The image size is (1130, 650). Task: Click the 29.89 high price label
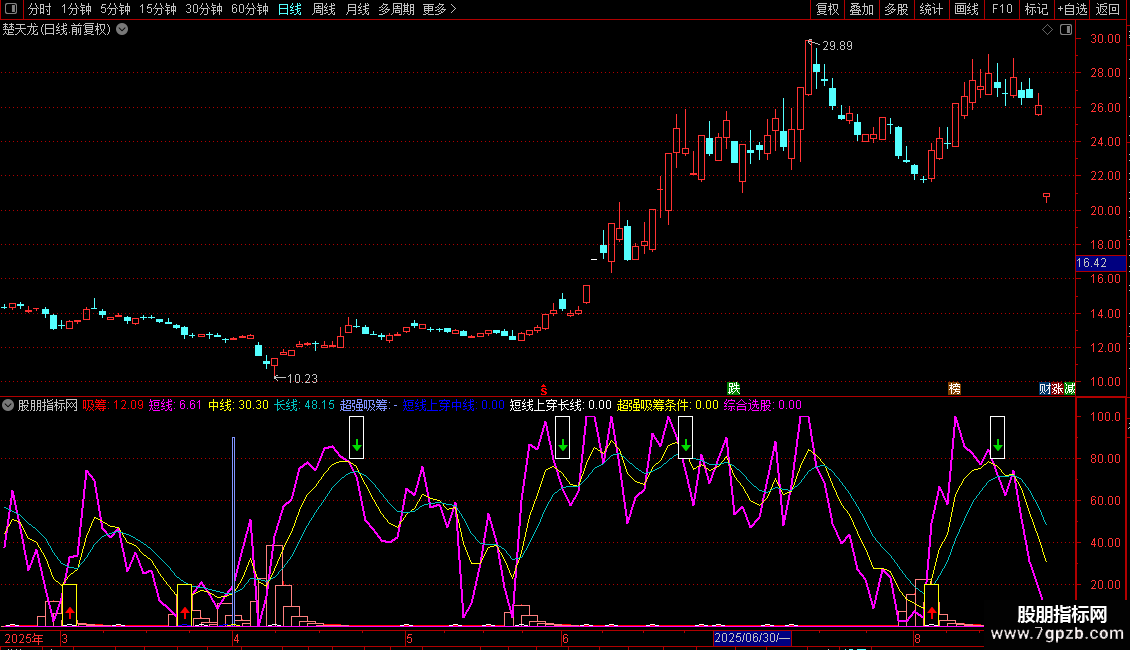coord(837,45)
